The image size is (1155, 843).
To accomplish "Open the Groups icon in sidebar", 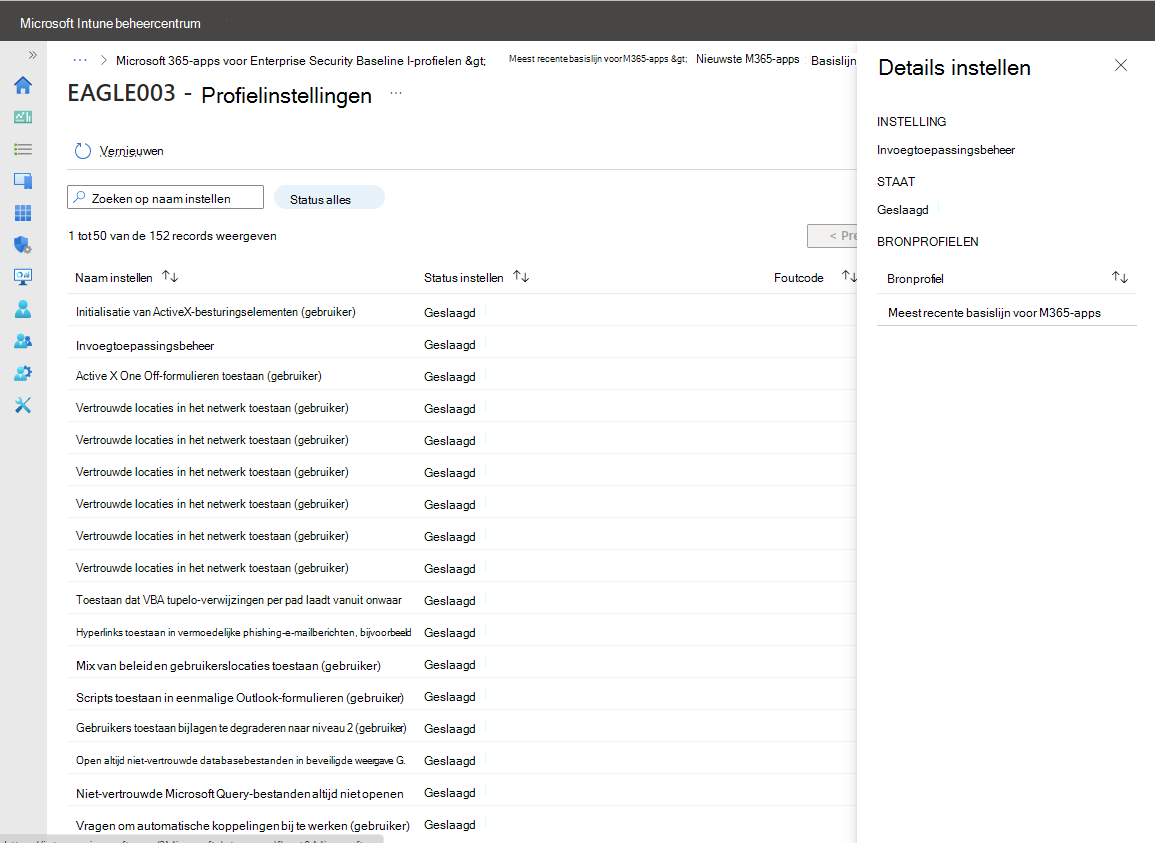I will pos(23,341).
